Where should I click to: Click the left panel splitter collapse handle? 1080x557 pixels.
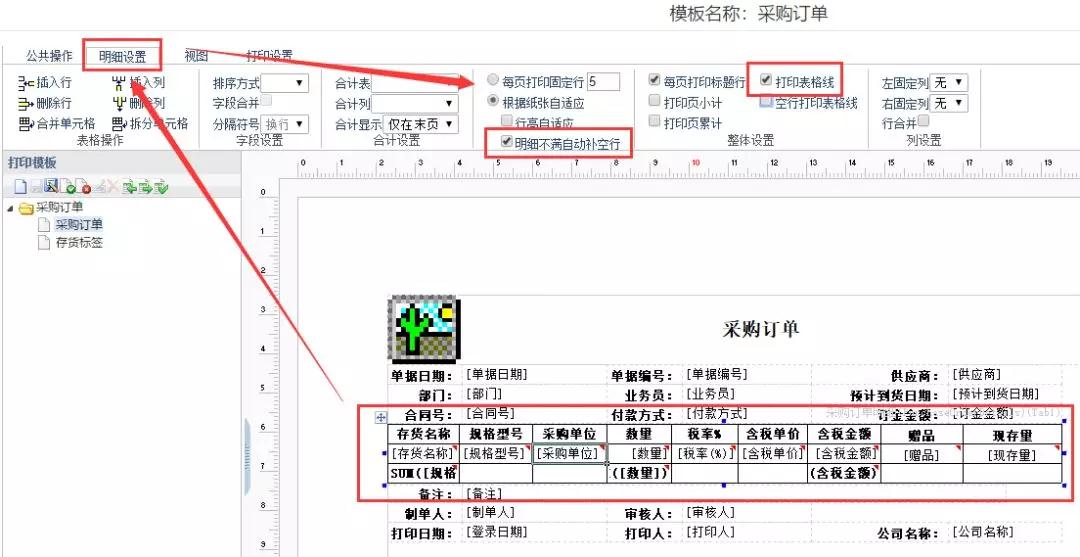247,456
